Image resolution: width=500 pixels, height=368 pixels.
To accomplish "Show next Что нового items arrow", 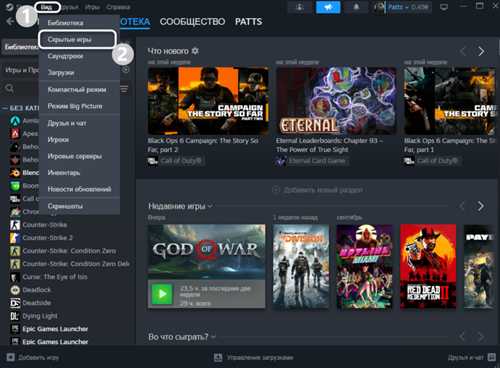I will click(481, 51).
